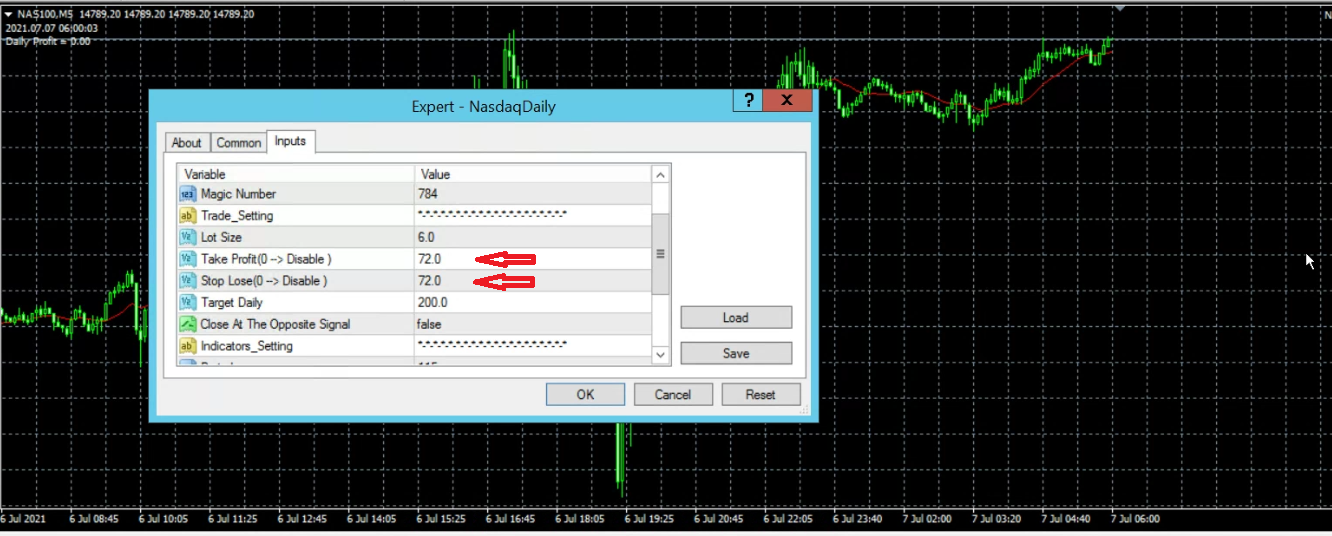Select the Inputs tab
Image resolution: width=1332 pixels, height=536 pixels.
pos(290,142)
